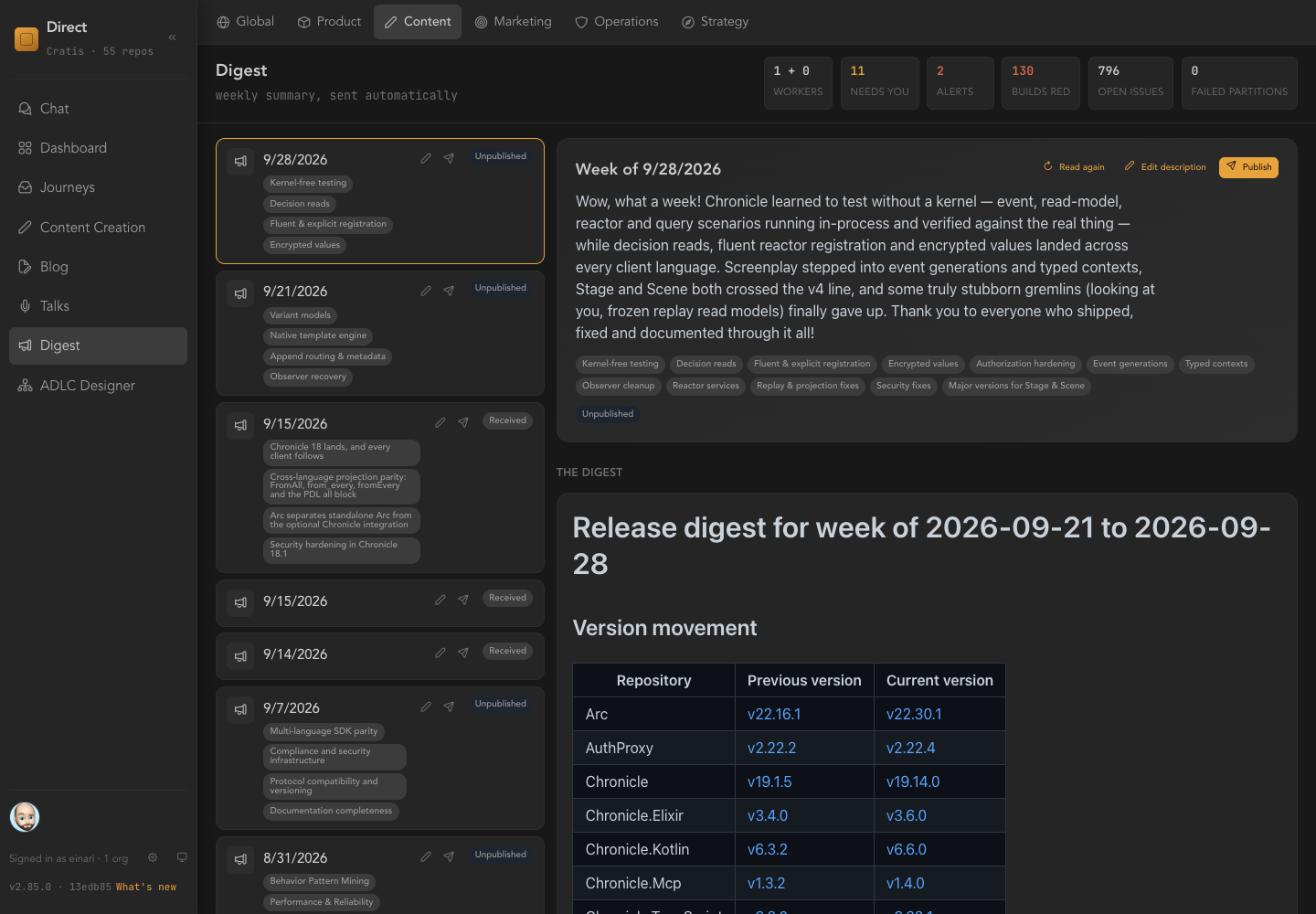This screenshot has height=914, width=1316.
Task: Open the What's new link
Action: [146, 887]
